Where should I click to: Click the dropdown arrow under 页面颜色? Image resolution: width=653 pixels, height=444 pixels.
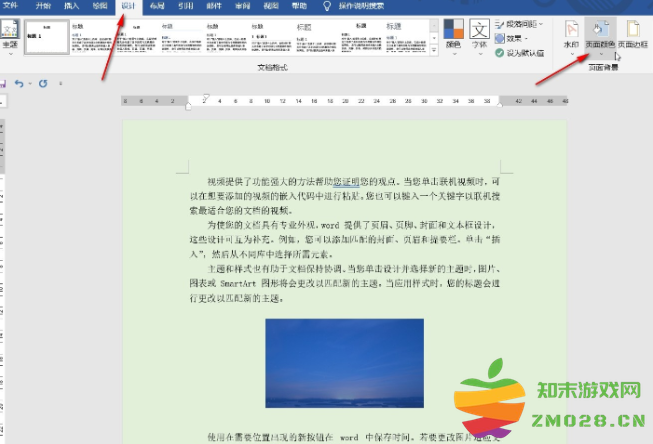pos(601,54)
